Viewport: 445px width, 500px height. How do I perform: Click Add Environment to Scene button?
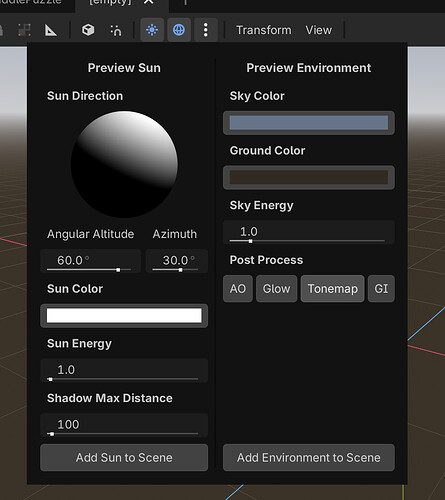point(309,457)
